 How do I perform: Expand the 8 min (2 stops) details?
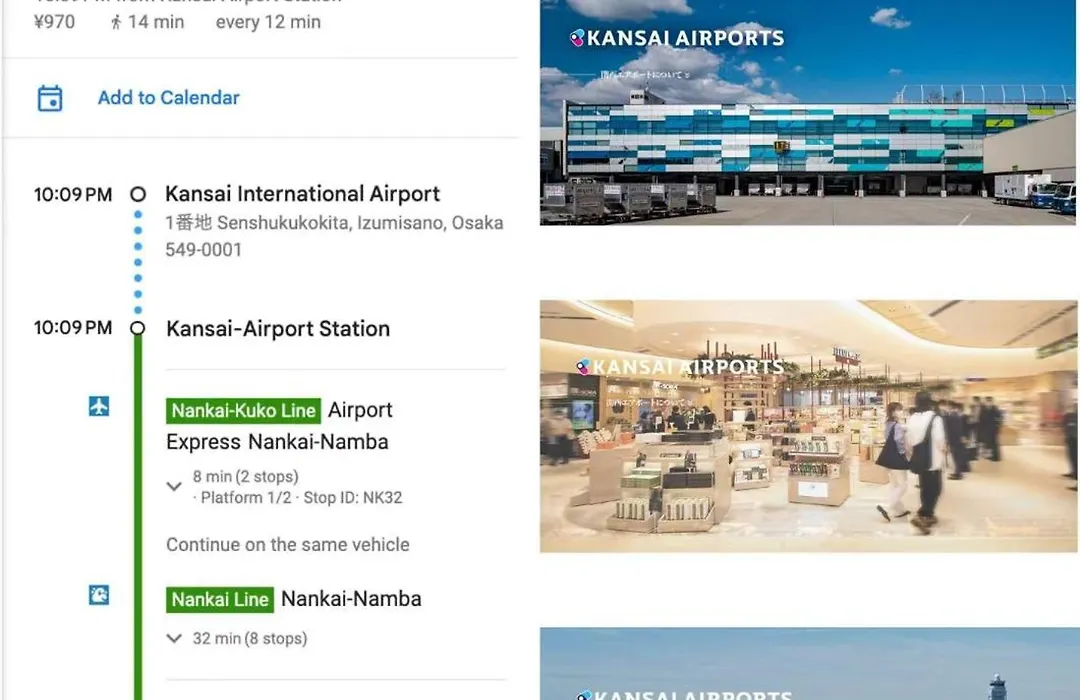pyautogui.click(x=174, y=486)
